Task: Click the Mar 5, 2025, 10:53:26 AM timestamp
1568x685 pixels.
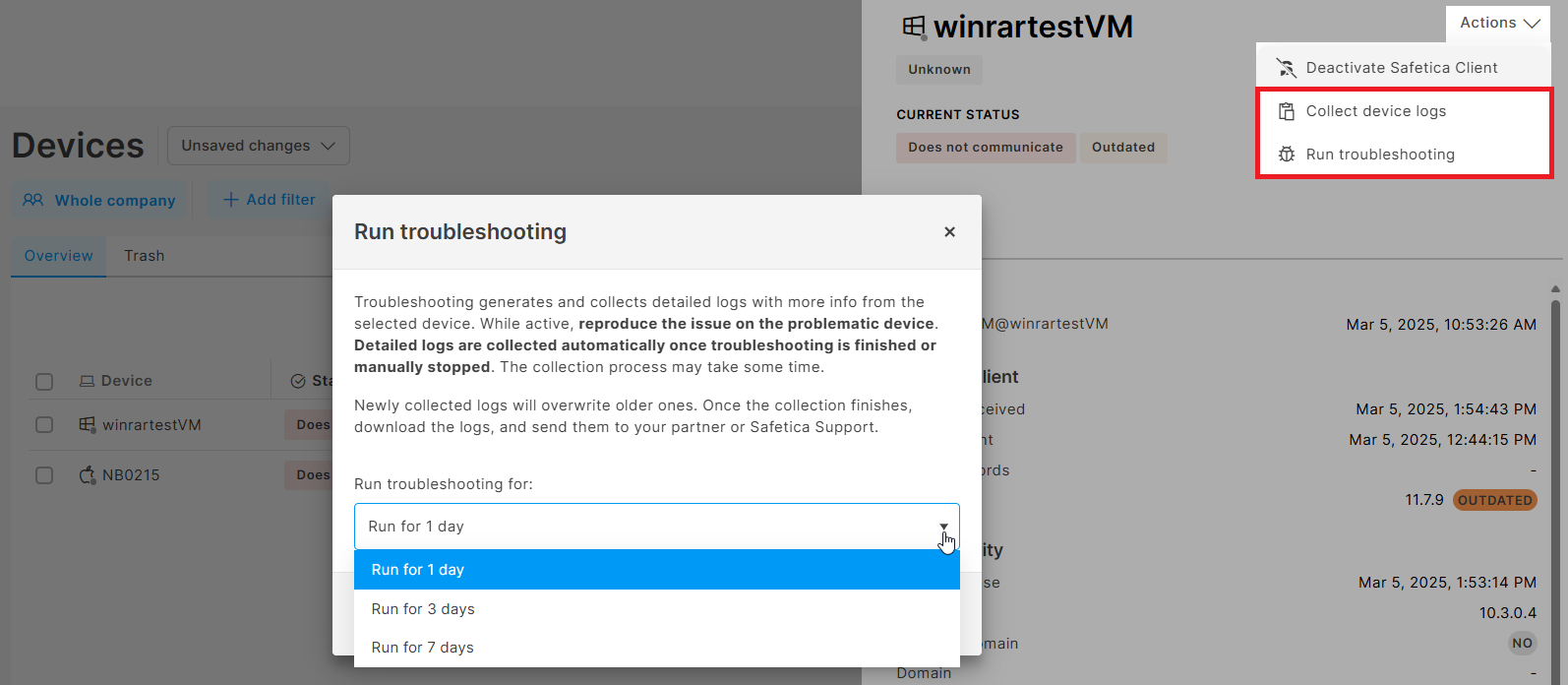Action: click(1441, 325)
